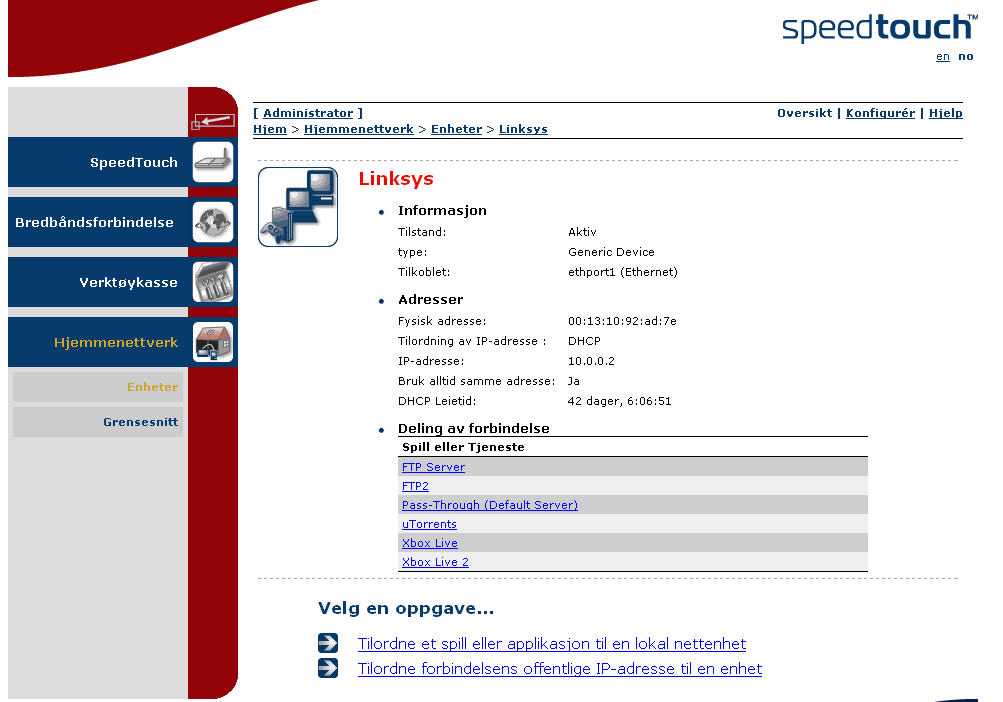1003x702 pixels.
Task: Click the Hjemmenettverk house icon
Action: (213, 342)
